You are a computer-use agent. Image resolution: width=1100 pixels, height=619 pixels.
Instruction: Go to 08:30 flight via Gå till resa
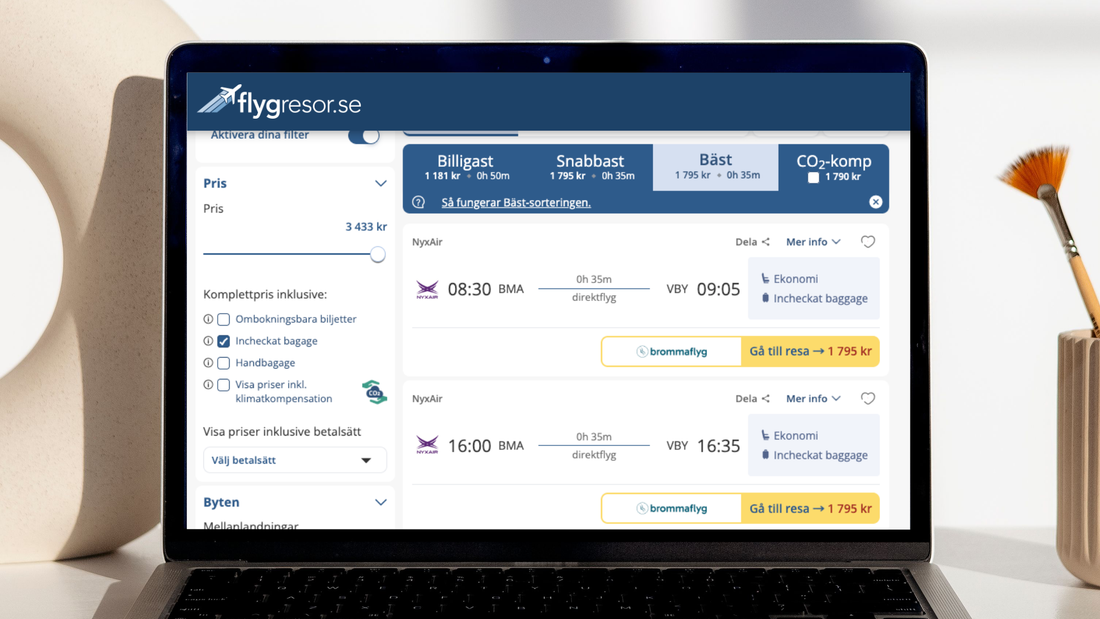click(x=810, y=352)
